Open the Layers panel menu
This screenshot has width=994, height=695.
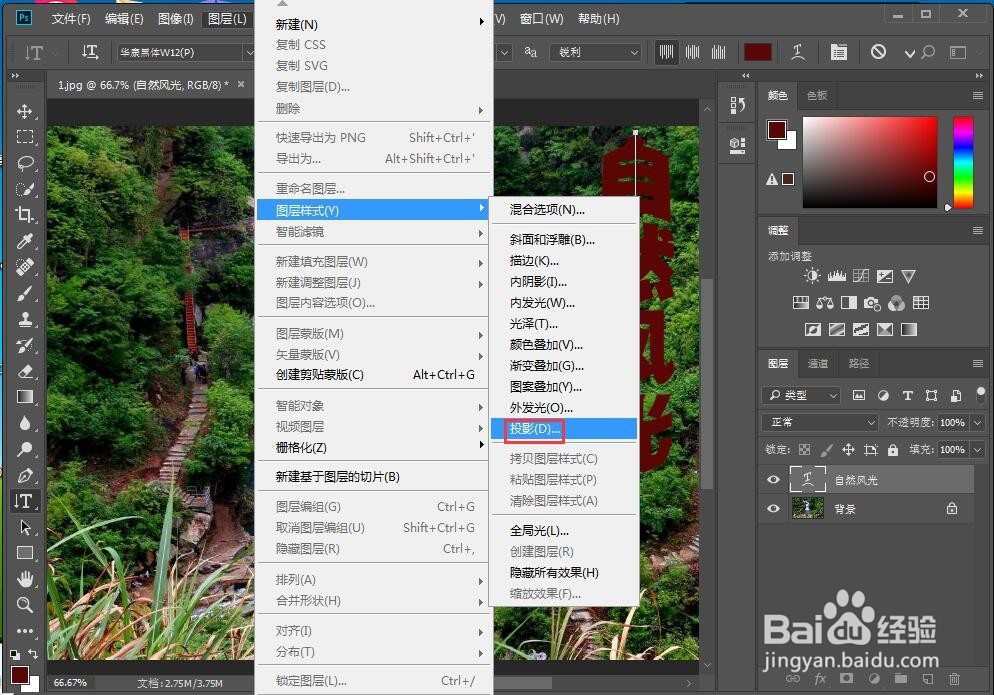pyautogui.click(x=978, y=363)
